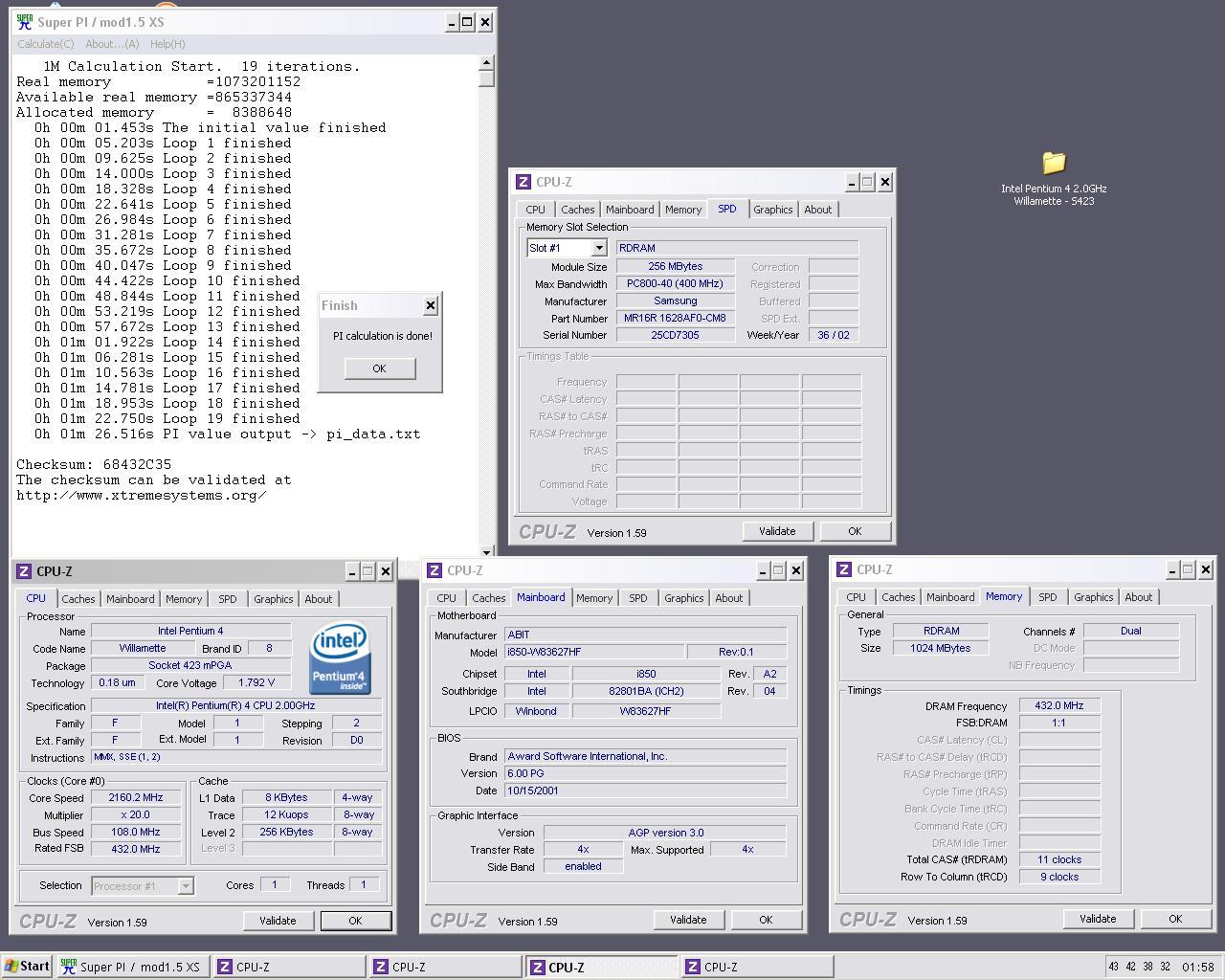1225x980 pixels.
Task: Click OK in the Finish dialog
Action: 379,368
